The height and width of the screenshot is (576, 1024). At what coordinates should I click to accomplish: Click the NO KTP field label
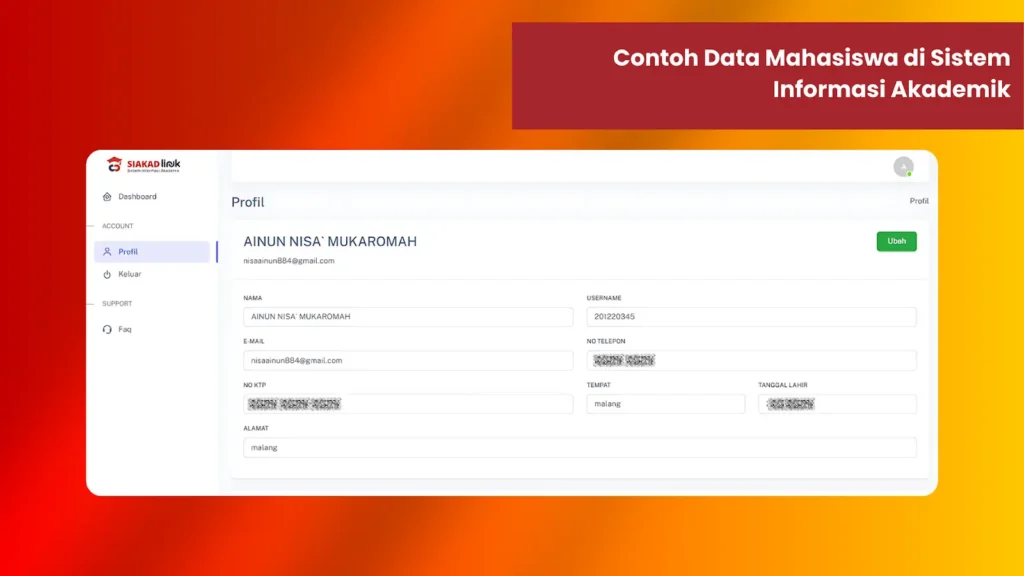click(x=255, y=385)
